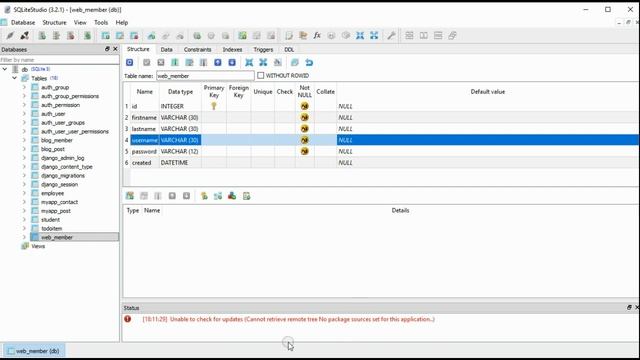Expand the auth_user table node
Image resolution: width=640 pixels, height=360 pixels.
(24, 114)
